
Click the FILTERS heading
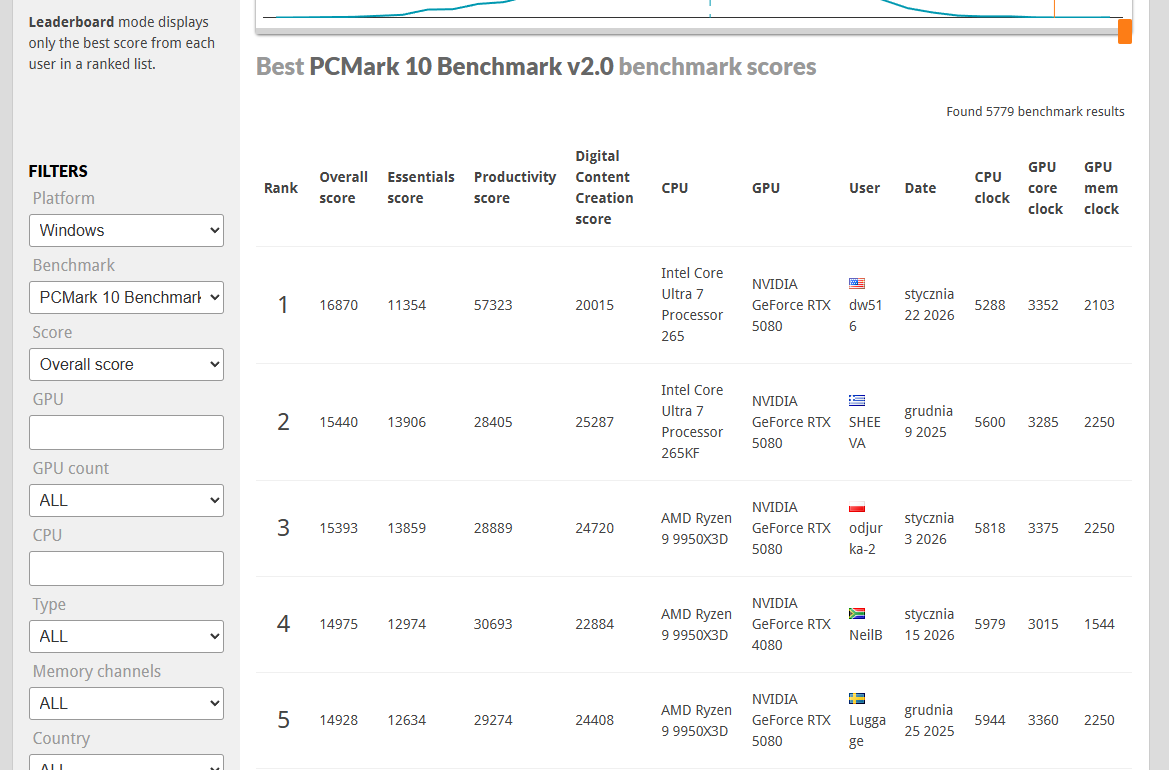tap(58, 171)
